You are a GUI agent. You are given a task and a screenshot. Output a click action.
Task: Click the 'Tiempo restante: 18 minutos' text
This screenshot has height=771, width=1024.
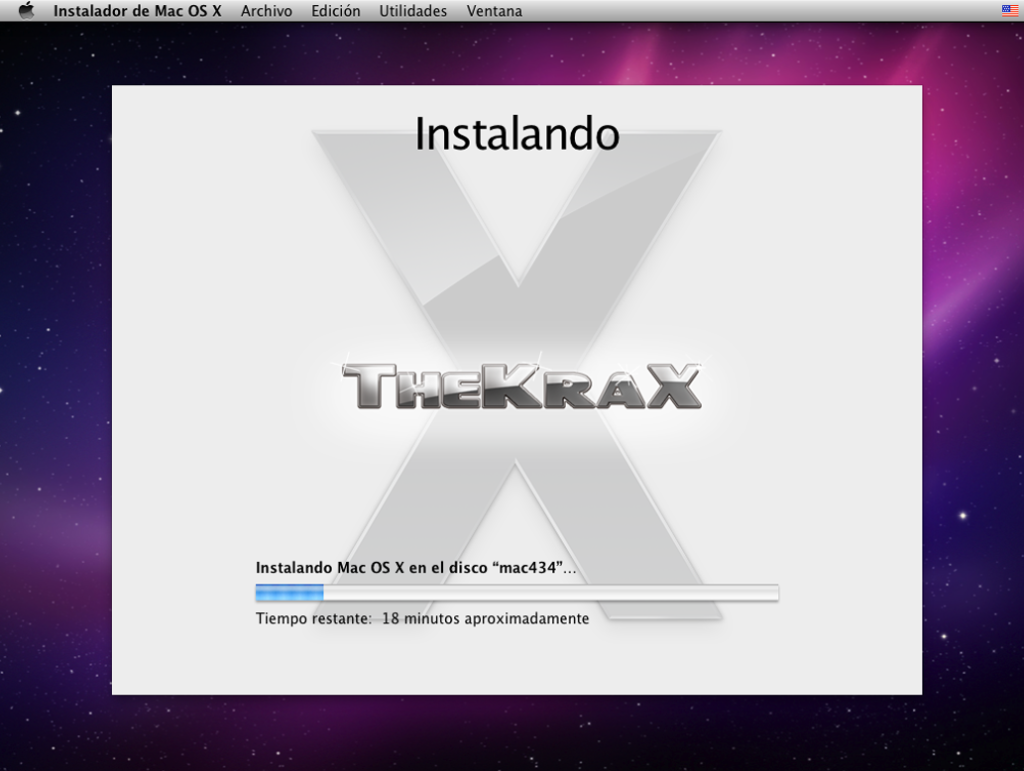coord(422,618)
